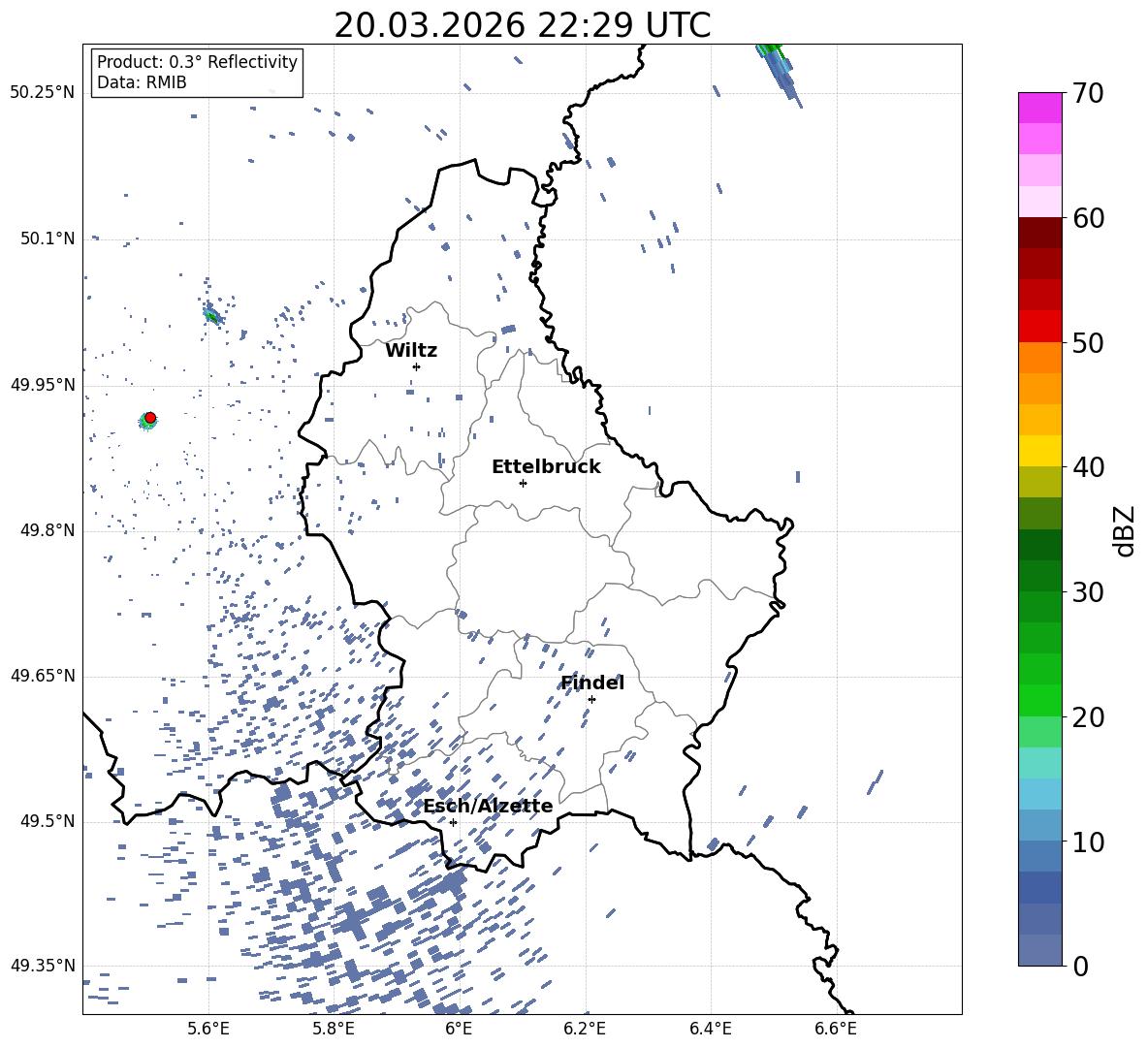Click the cross marker below Esch/Alzette

coord(453,822)
